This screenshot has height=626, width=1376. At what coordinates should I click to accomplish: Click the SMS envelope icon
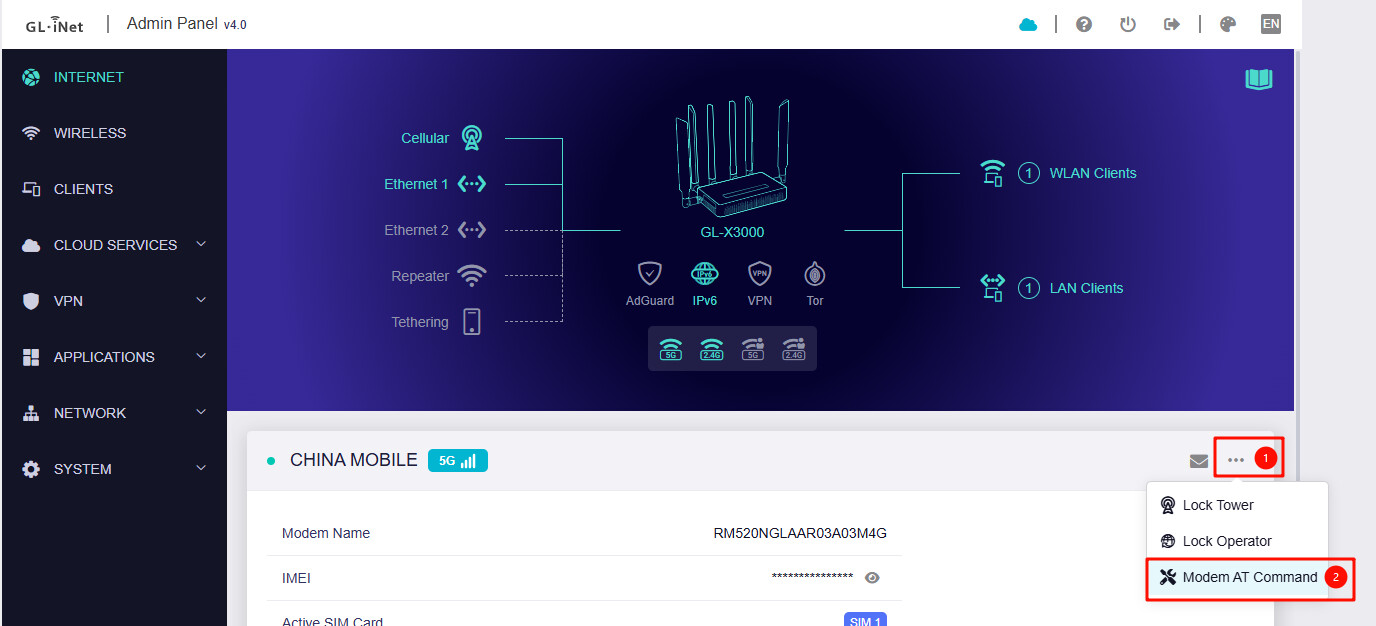tap(1198, 461)
